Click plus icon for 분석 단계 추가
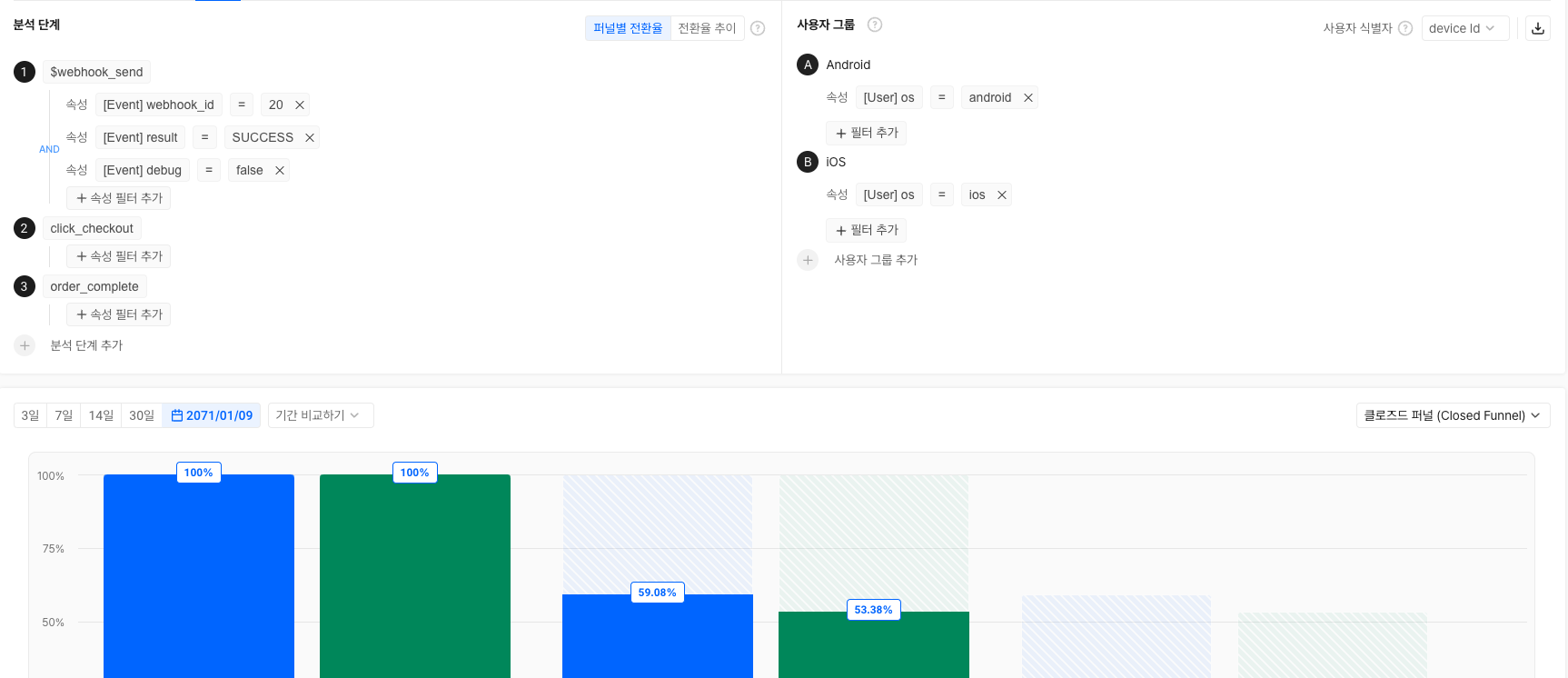 click(x=25, y=345)
